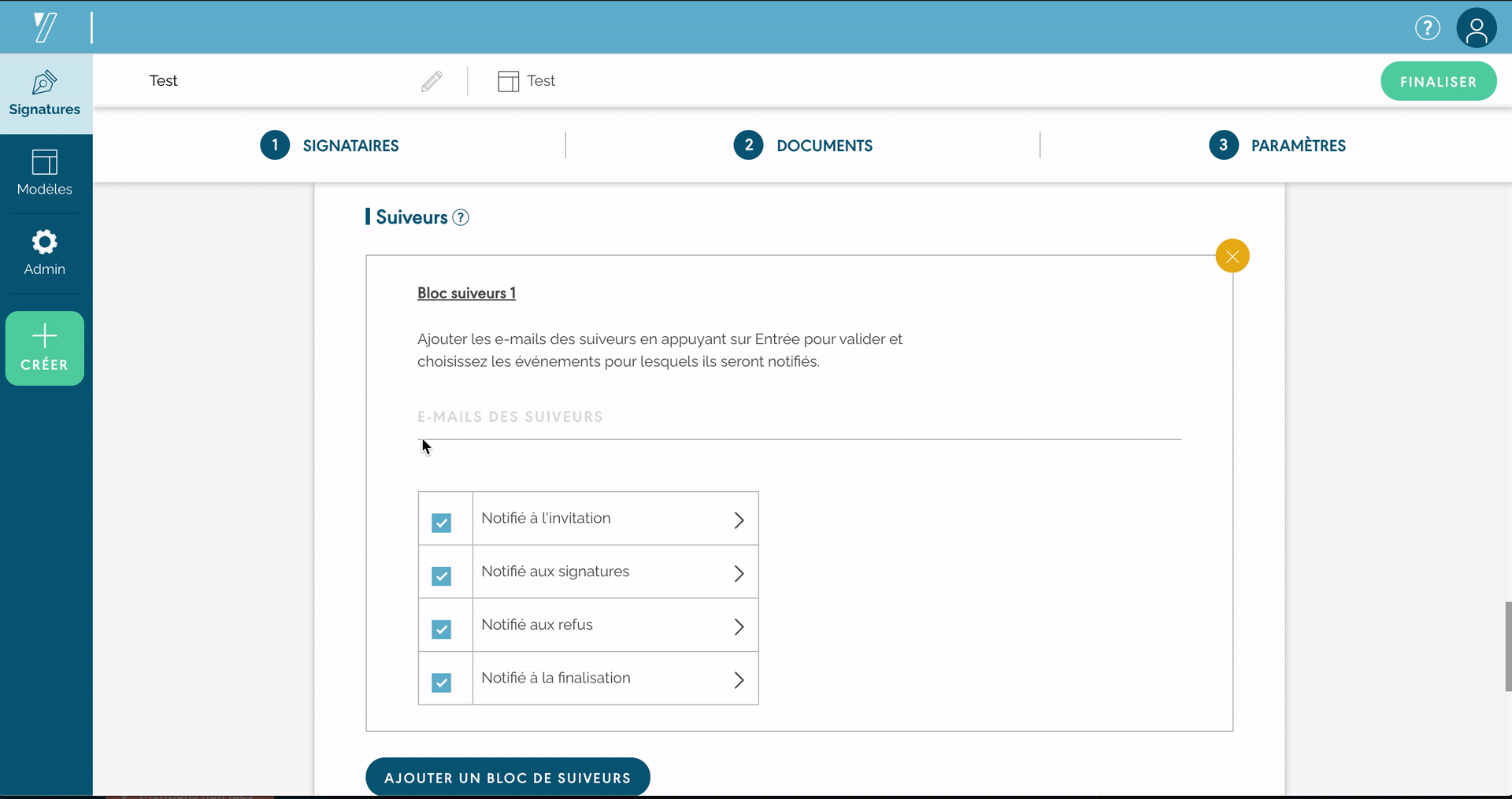Open Signatures in the sidebar
This screenshot has width=1512, height=799.
tap(45, 94)
